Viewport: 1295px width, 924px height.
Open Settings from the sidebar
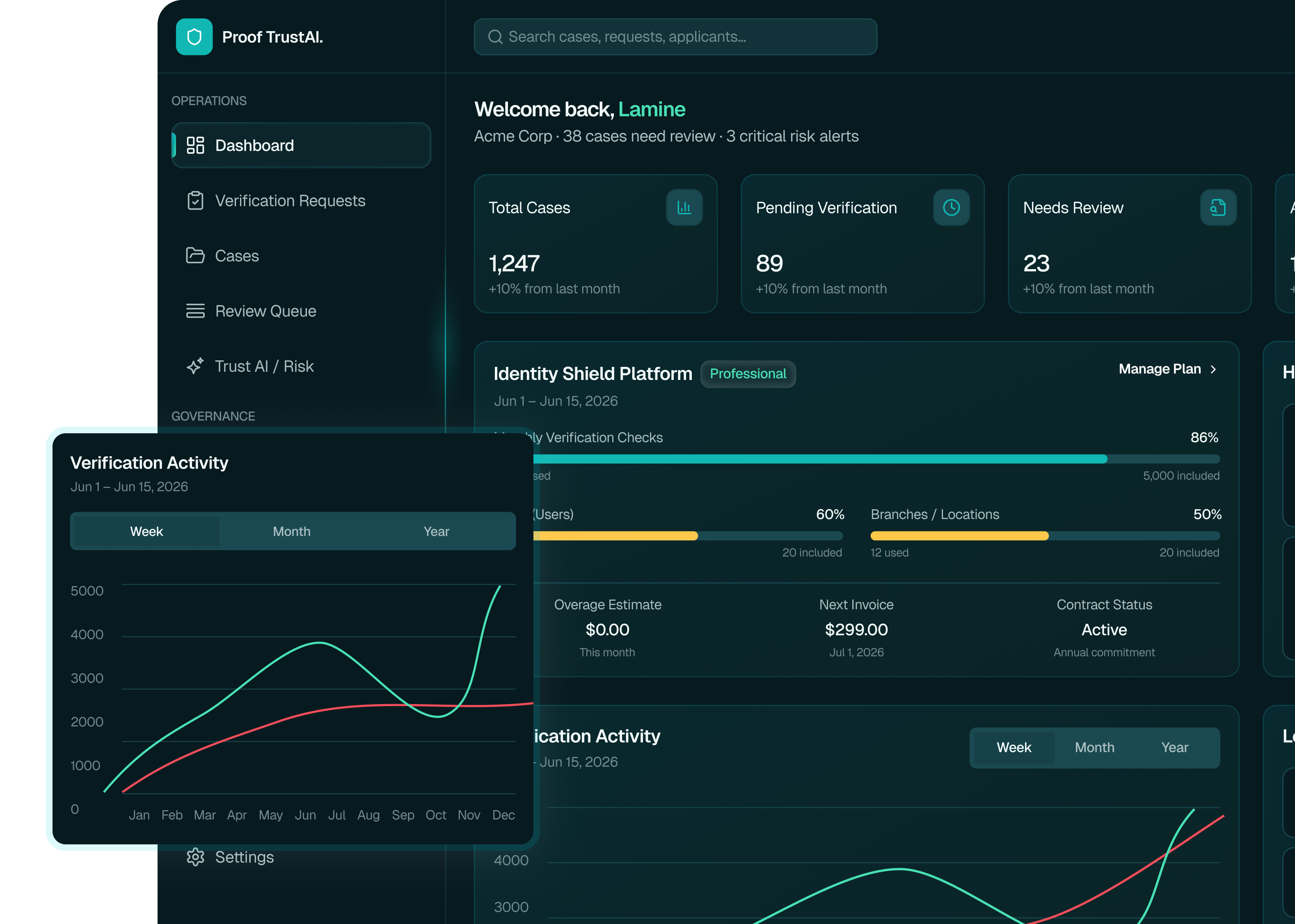point(301,857)
